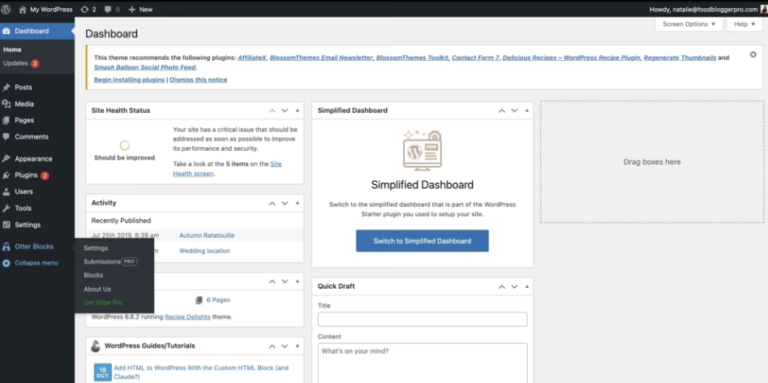Click the Tools wrench icon
The width and height of the screenshot is (768, 383).
tap(6, 208)
